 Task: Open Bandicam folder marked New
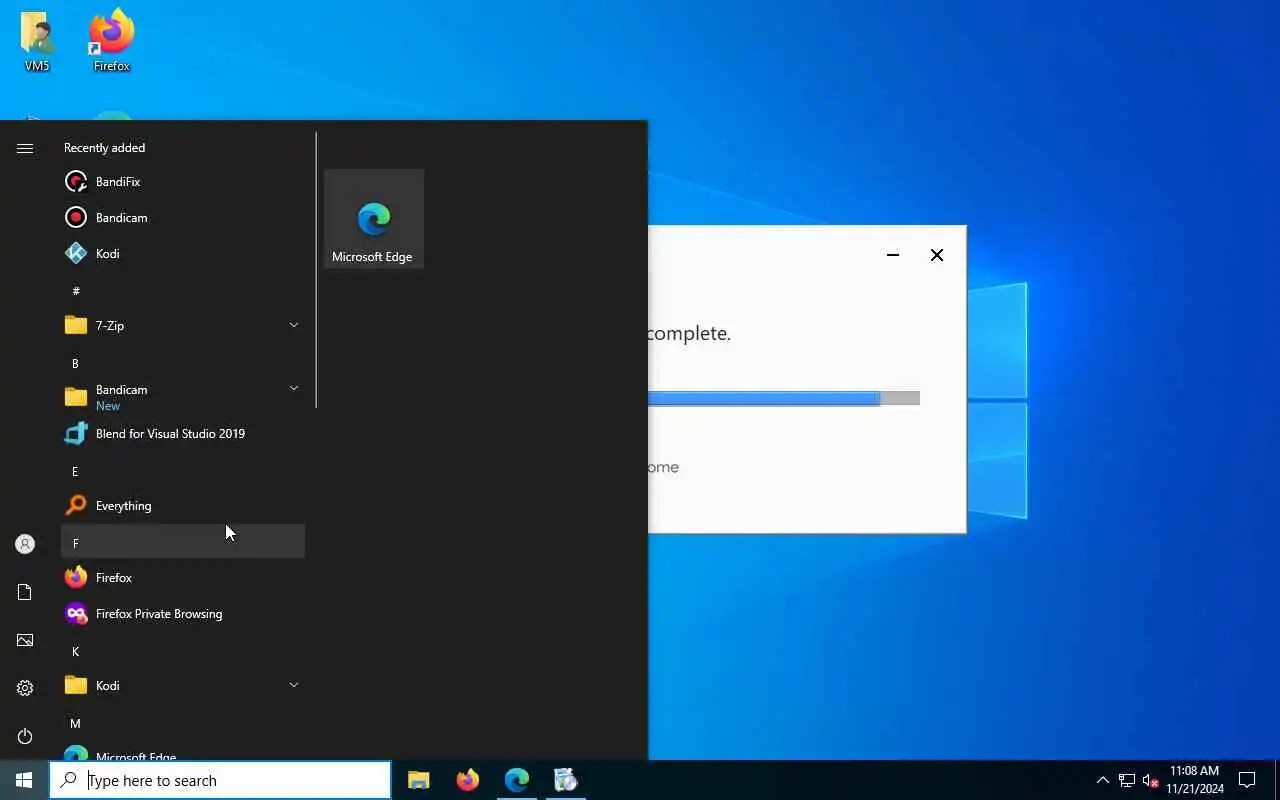(183, 397)
